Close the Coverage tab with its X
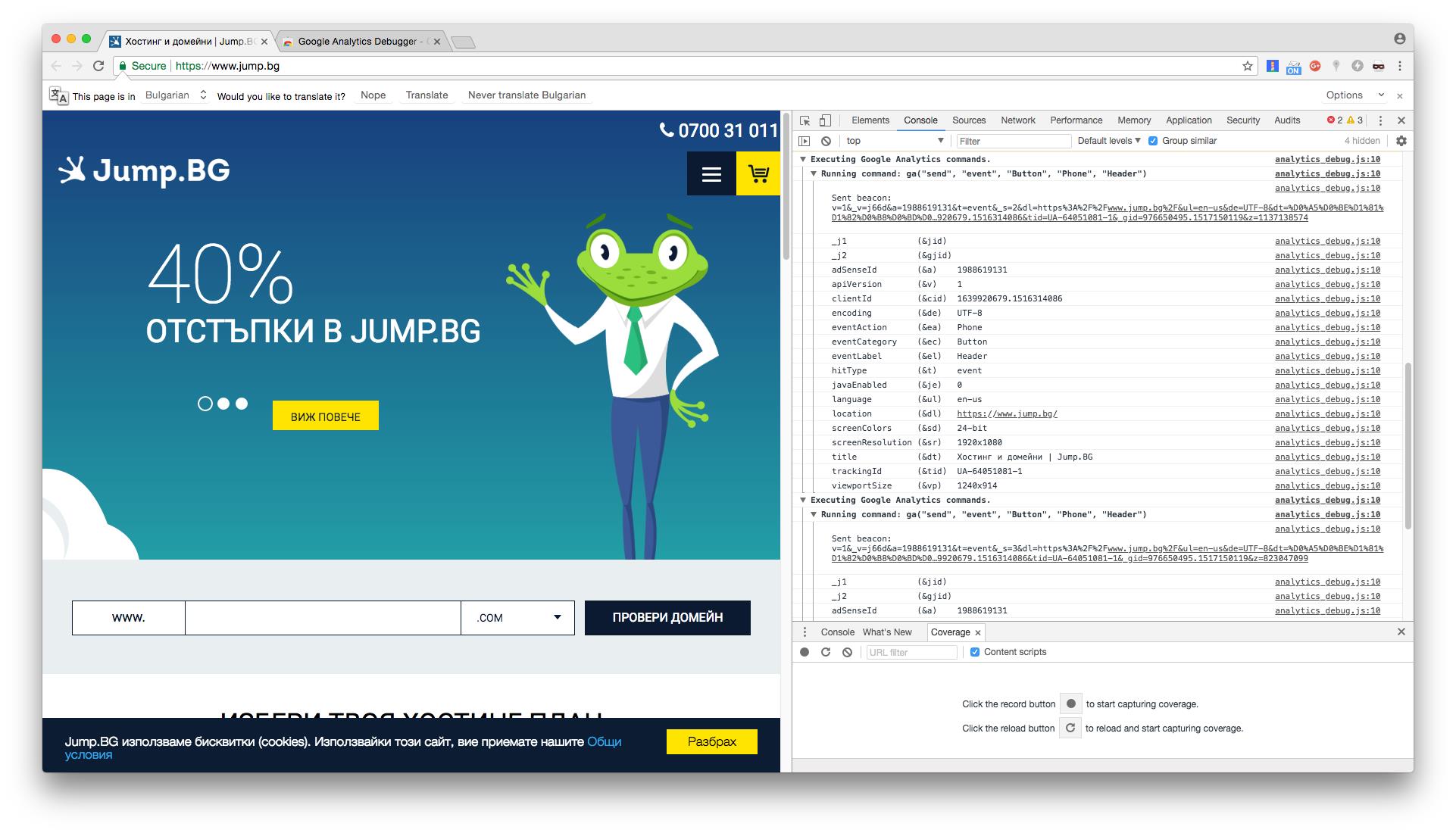The width and height of the screenshot is (1456, 833). click(x=978, y=632)
